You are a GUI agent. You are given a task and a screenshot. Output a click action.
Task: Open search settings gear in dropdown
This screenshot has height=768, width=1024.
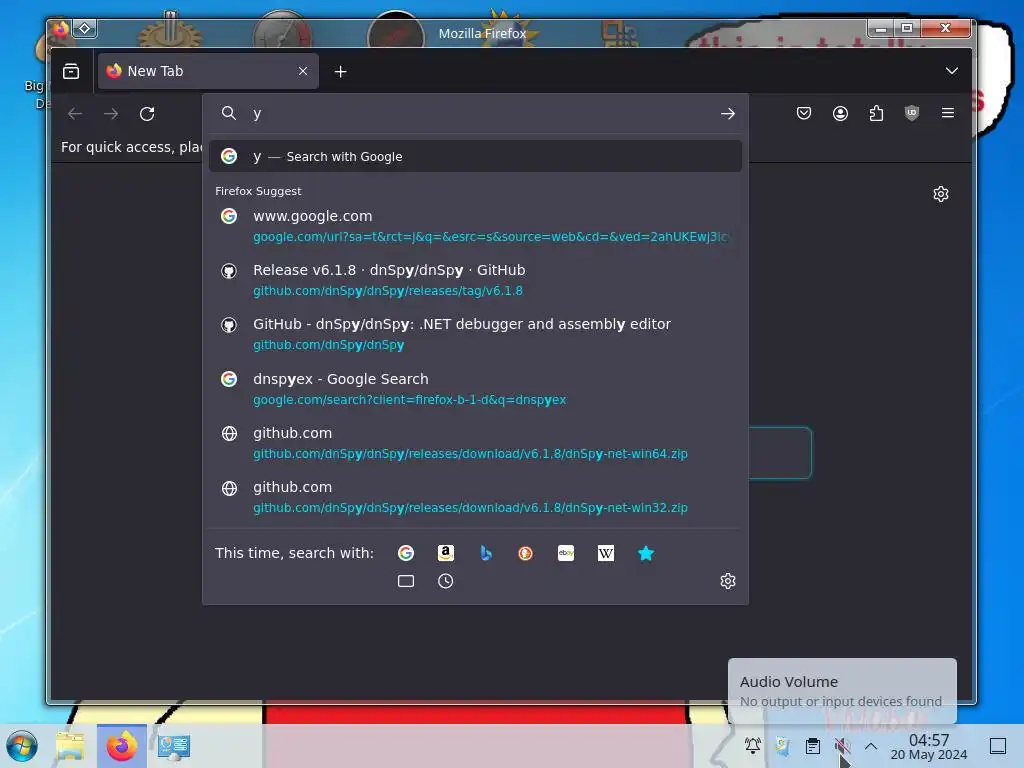point(728,581)
